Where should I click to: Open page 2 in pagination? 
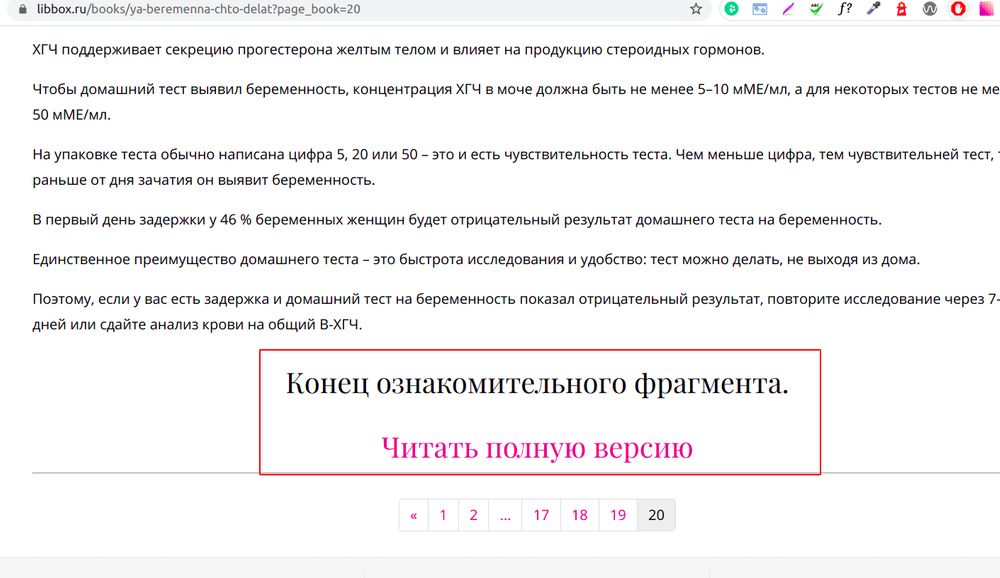(473, 515)
